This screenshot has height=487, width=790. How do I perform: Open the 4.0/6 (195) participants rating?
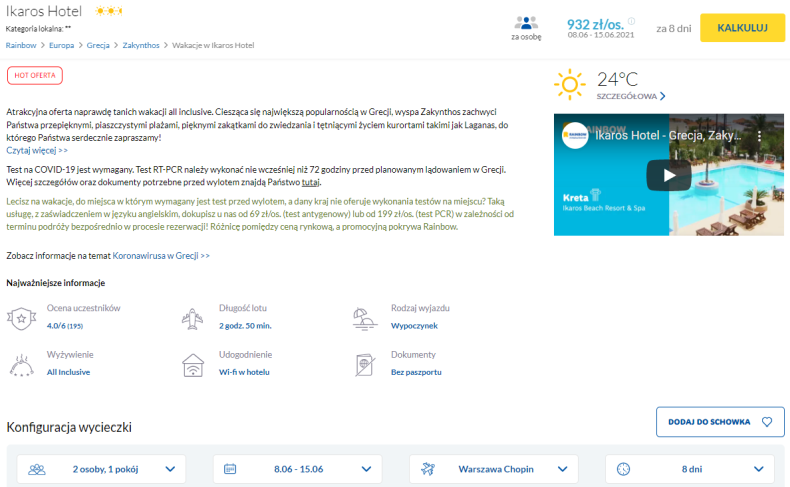pyautogui.click(x=64, y=326)
